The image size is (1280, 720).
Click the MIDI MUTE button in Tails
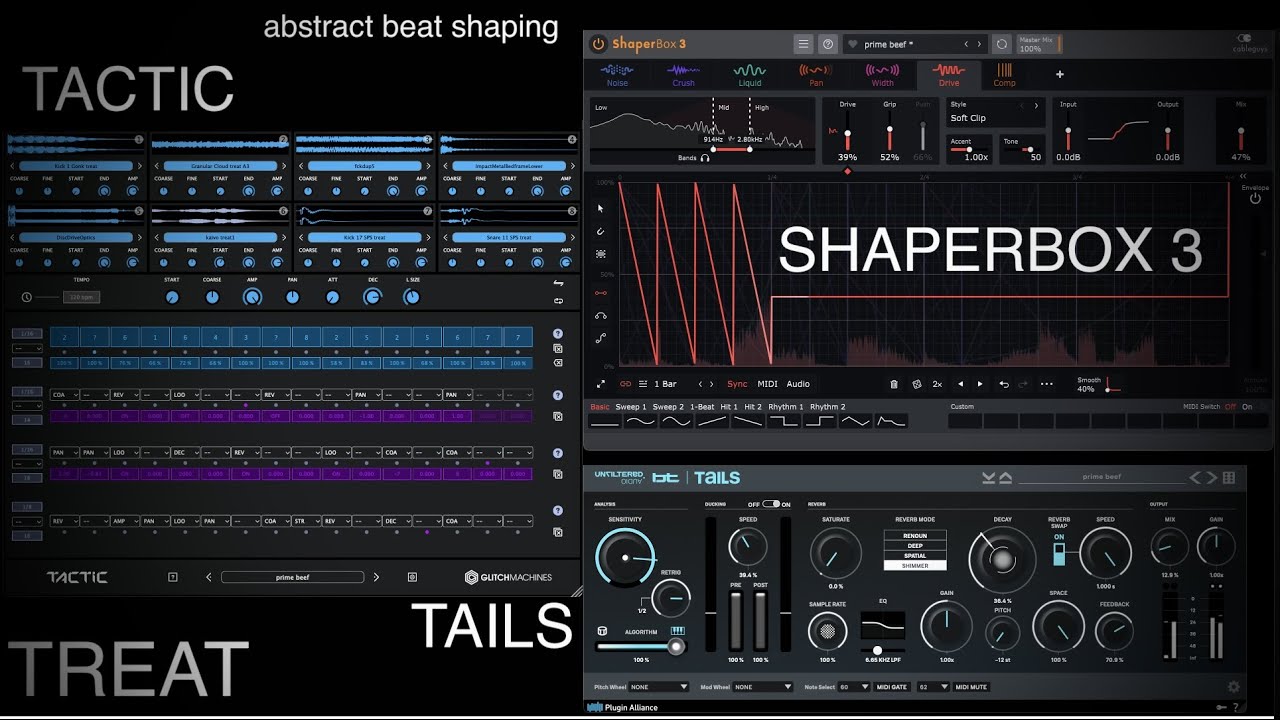(971, 687)
